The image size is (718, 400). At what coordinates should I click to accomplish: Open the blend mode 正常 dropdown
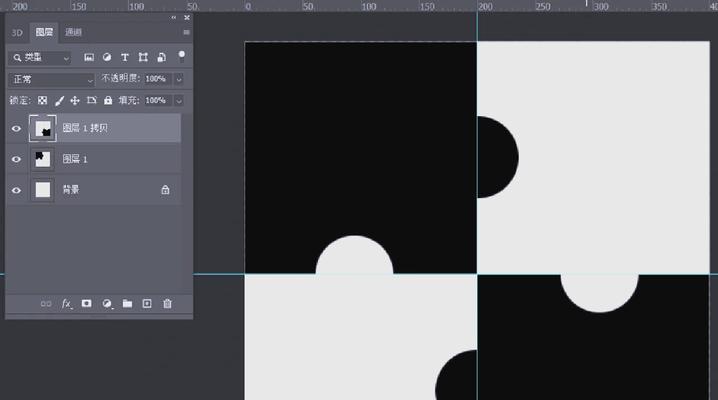pos(51,79)
